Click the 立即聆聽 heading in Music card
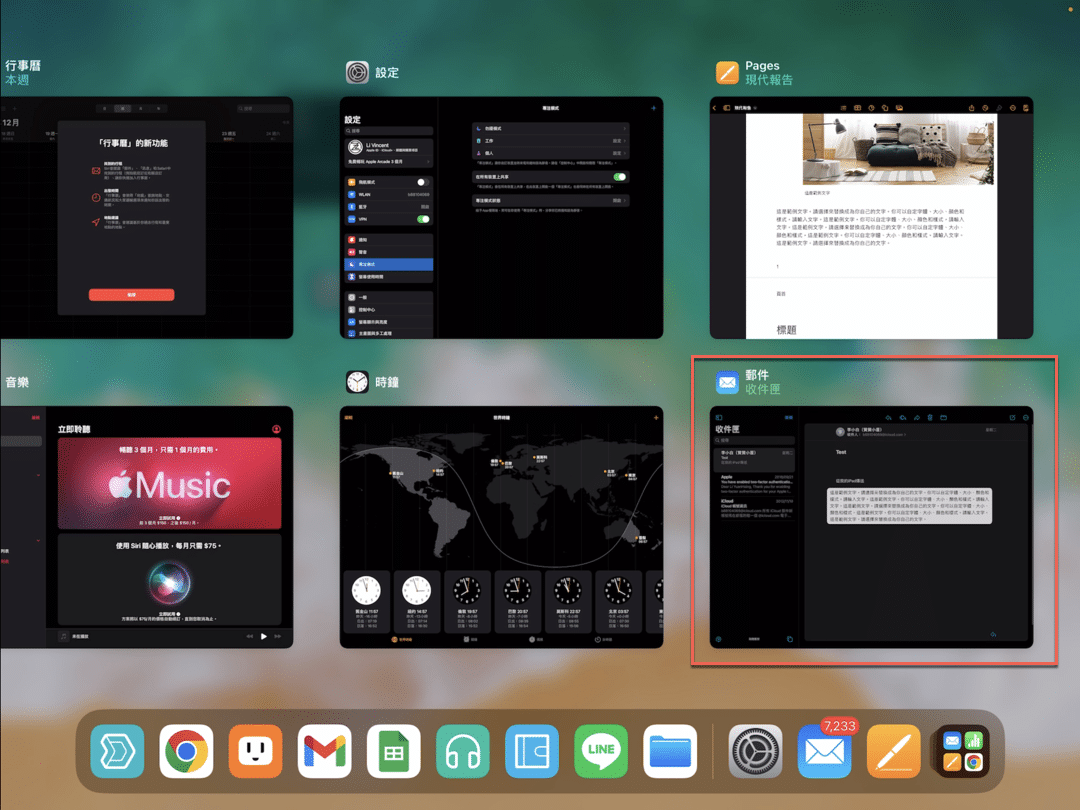Viewport: 1080px width, 810px height. click(74, 429)
